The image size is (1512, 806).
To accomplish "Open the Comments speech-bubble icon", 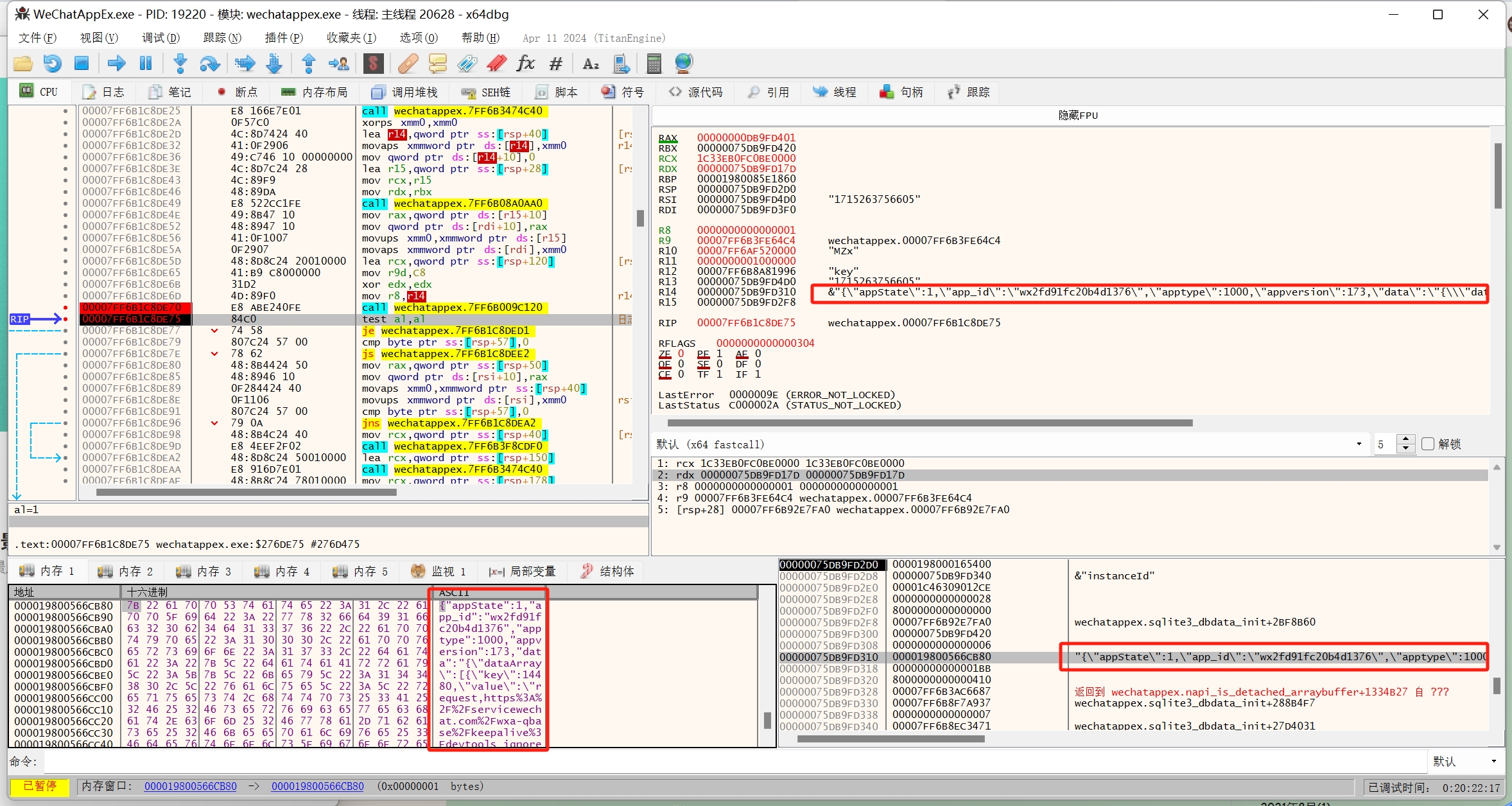I will point(438,63).
